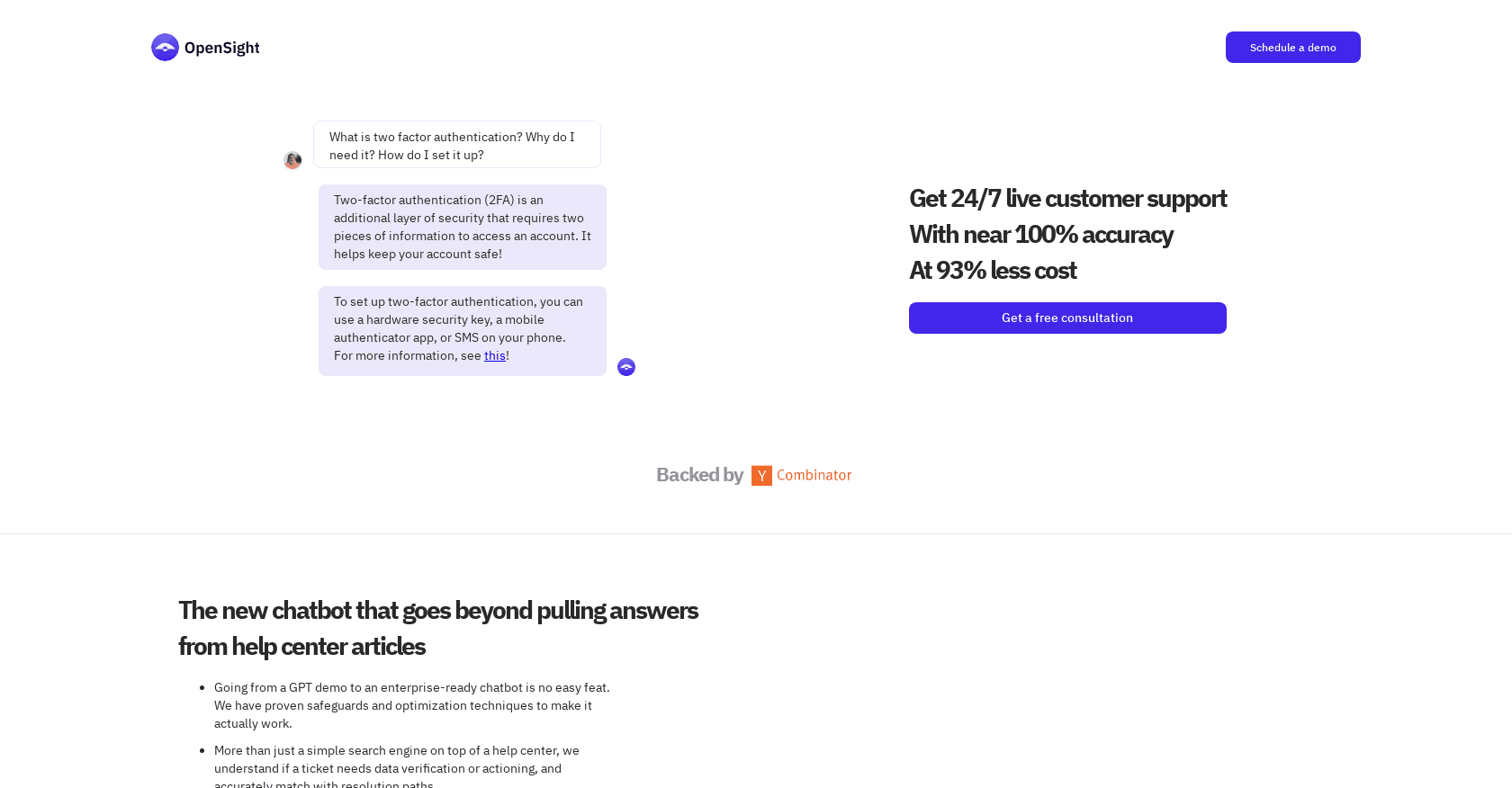Click the 'Get 24/7 live customer support' headline
Viewport: 1512px width, 788px height.
tap(1067, 198)
